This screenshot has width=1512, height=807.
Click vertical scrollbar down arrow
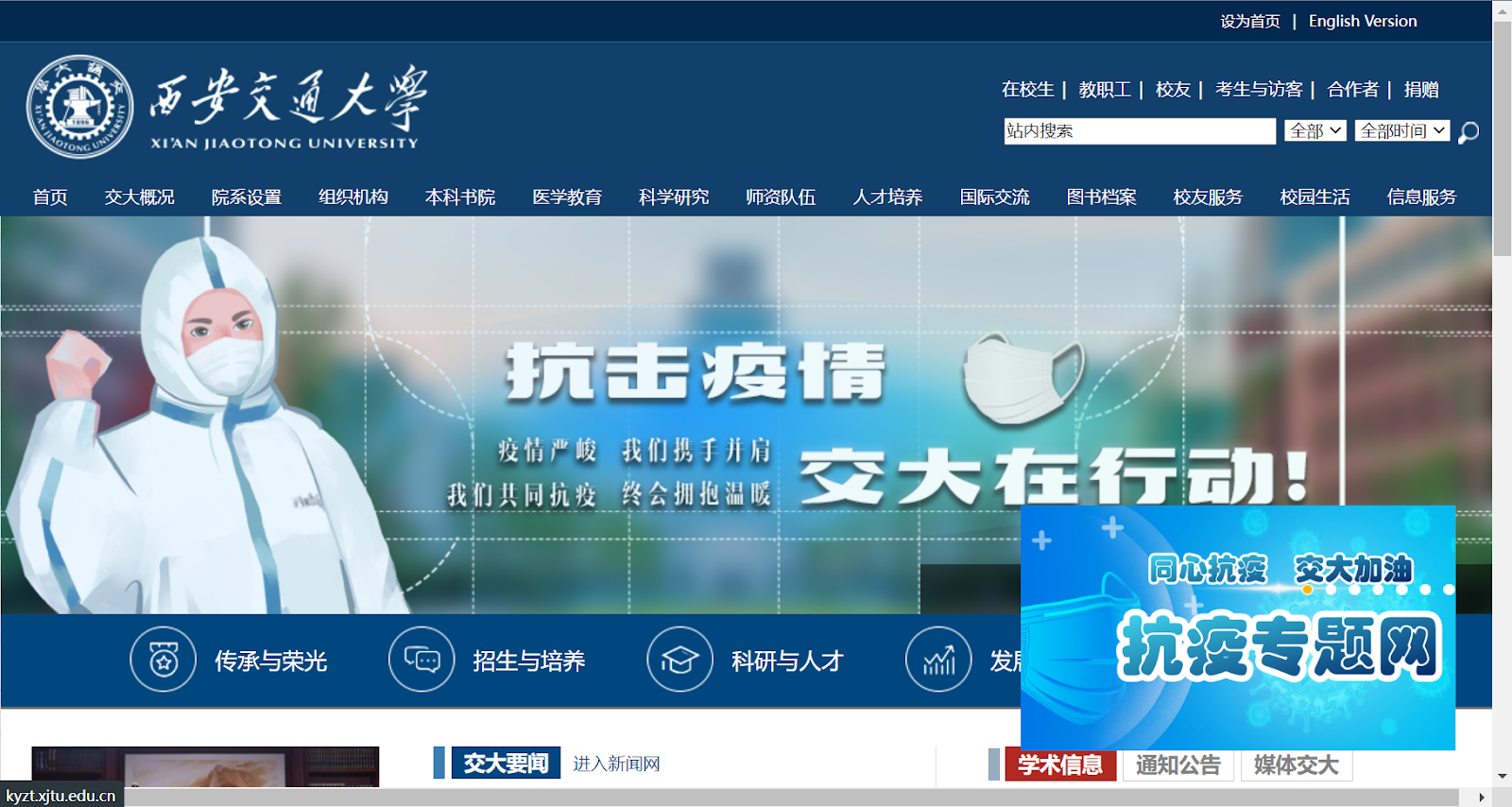[1503, 777]
